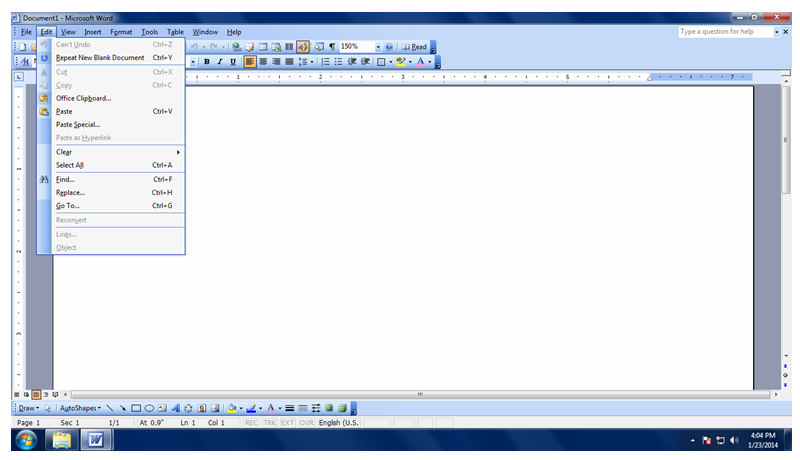Toggle Align Left paragraph alignment
The image size is (800, 460).
[249, 62]
